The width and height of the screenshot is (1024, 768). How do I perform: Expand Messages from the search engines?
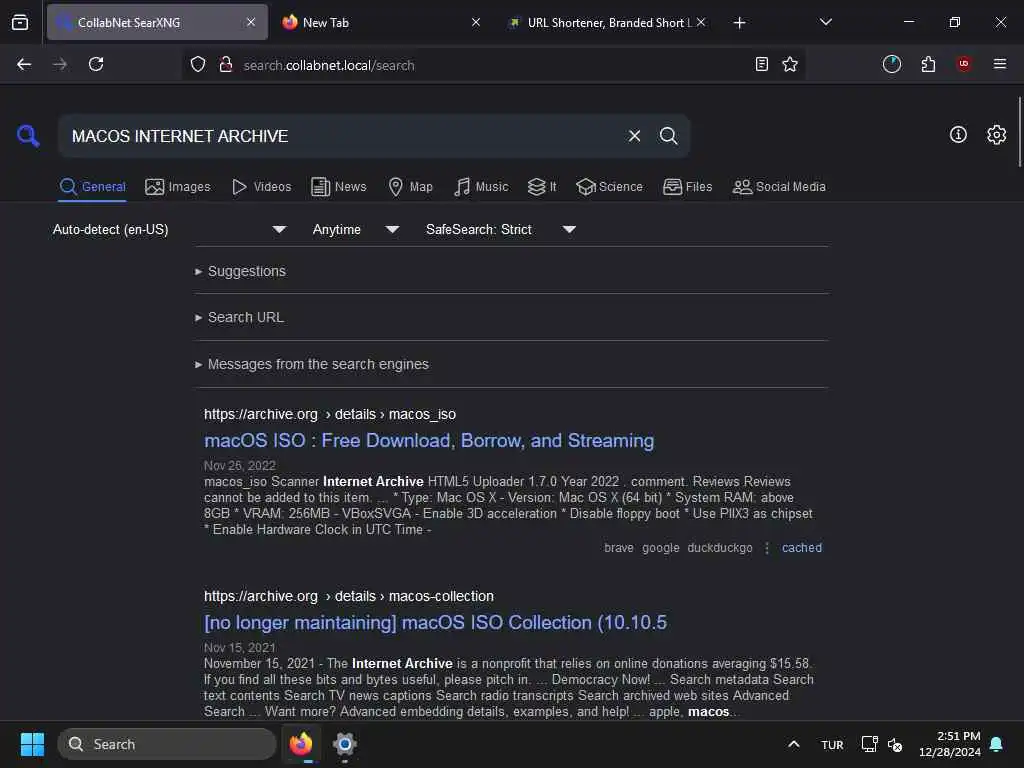(x=312, y=364)
